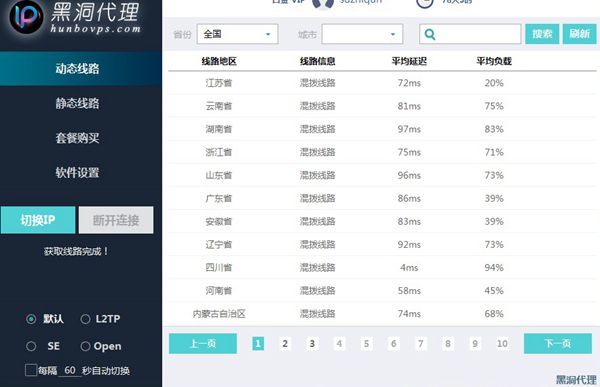Image resolution: width=600 pixels, height=387 pixels.
Task: Select the 河南省 line row
Action: coord(382,291)
